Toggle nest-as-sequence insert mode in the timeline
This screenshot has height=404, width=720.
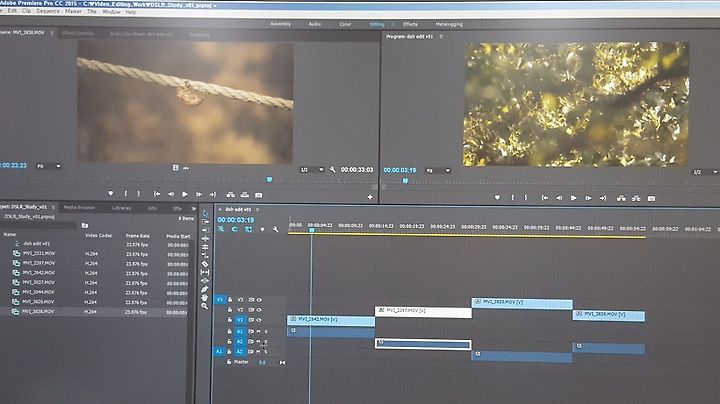point(221,229)
